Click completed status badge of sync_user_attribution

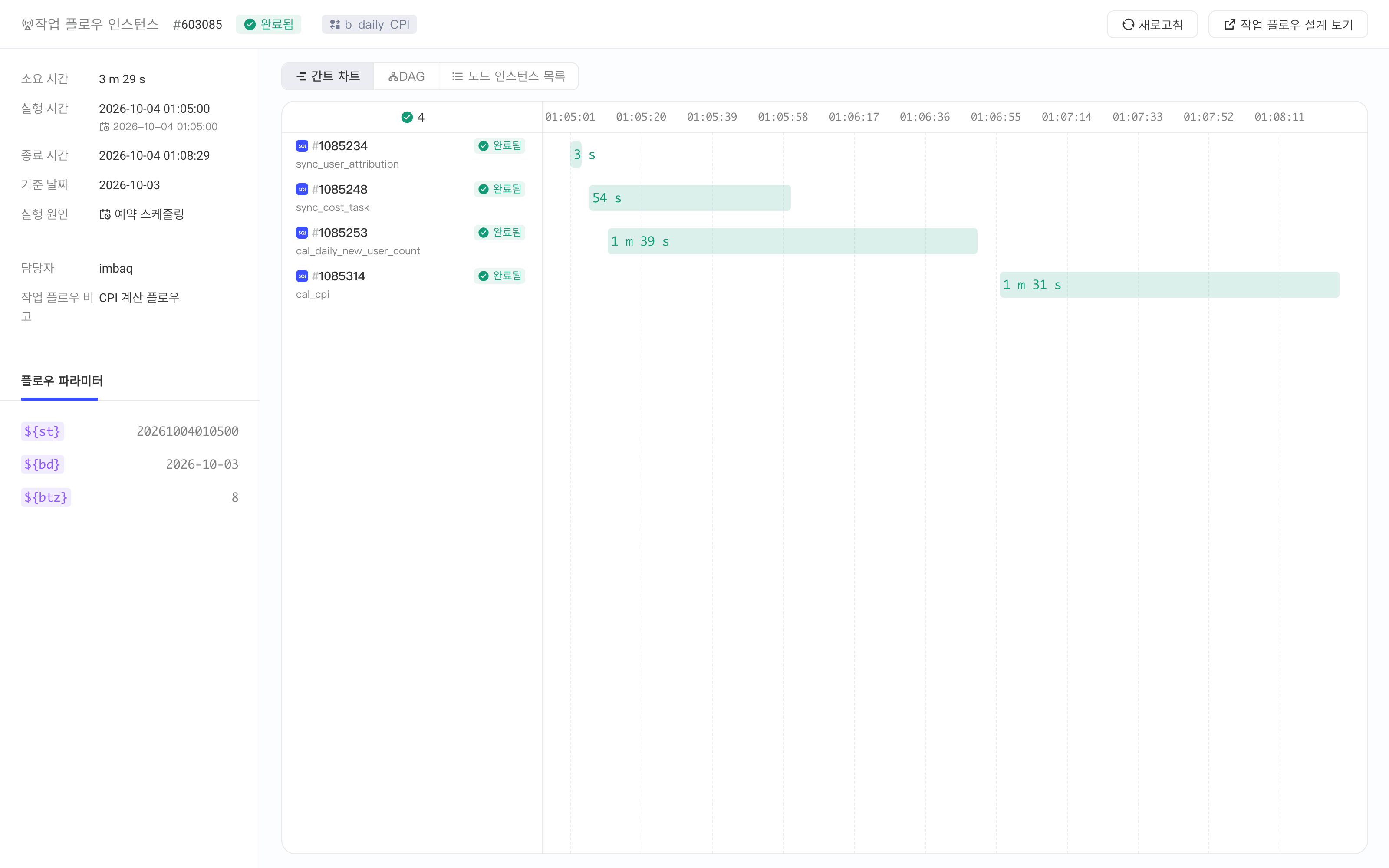pos(499,146)
